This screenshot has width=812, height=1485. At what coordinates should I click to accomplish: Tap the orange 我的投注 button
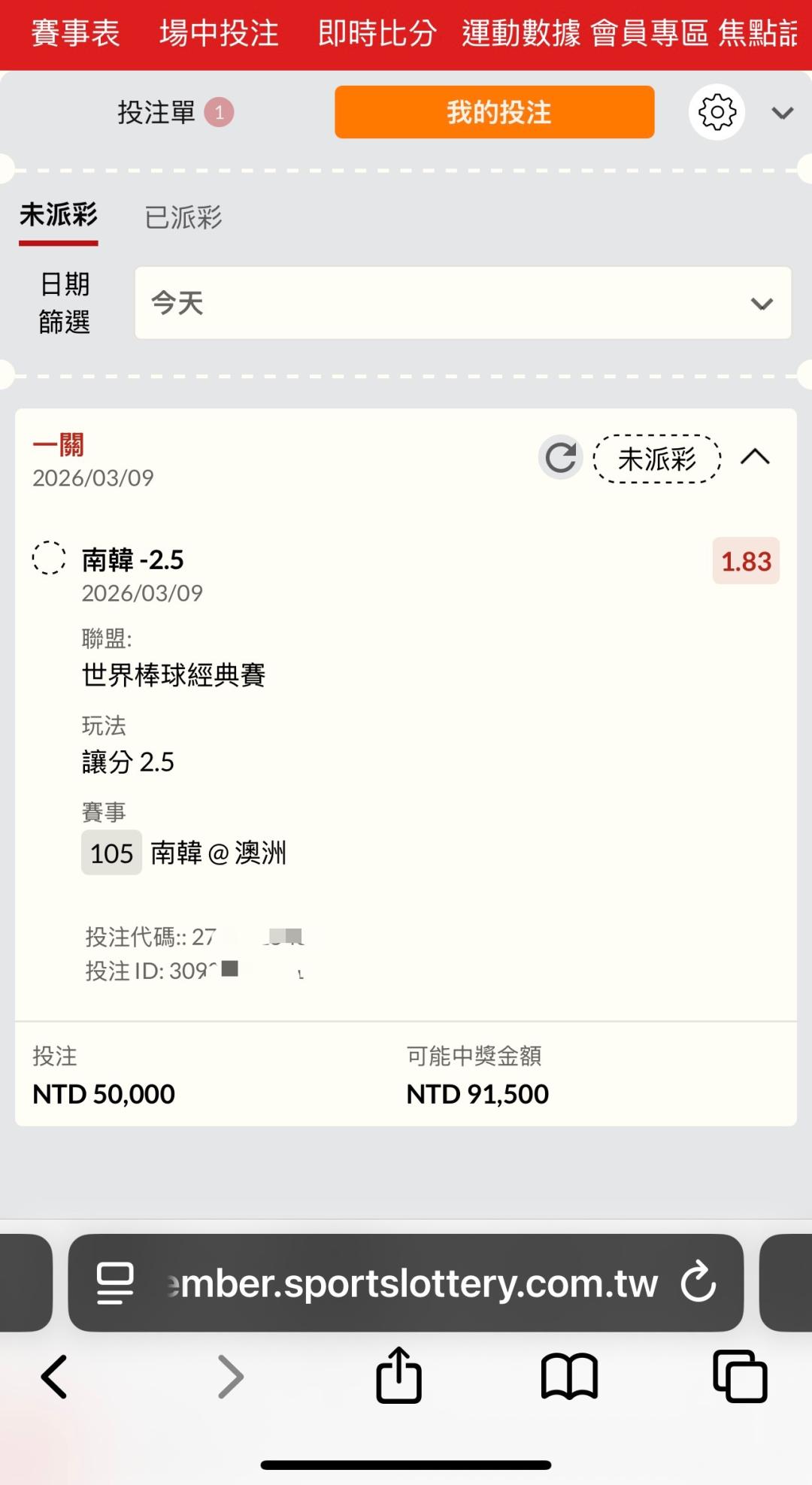[494, 112]
